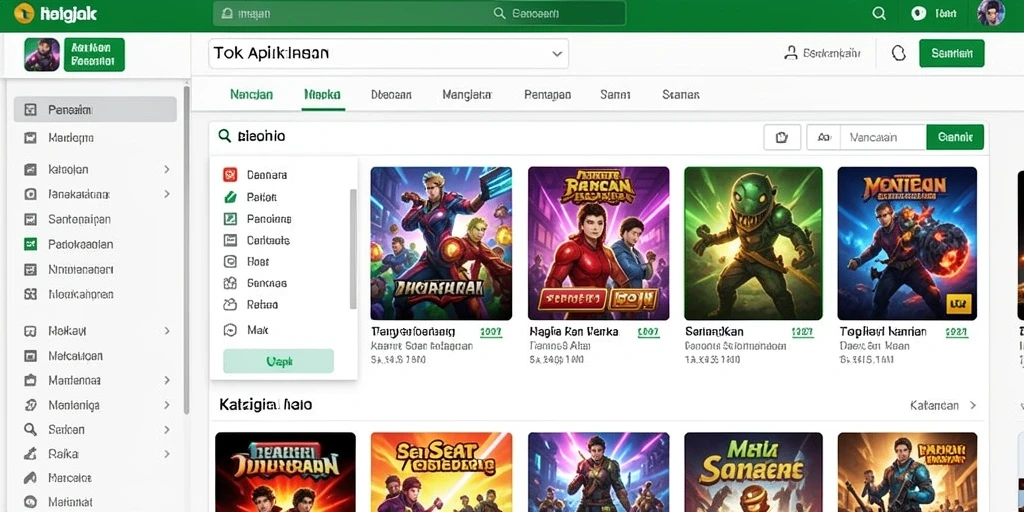
Task: Click the left sidebar vertical scrollbar
Action: 186,248
